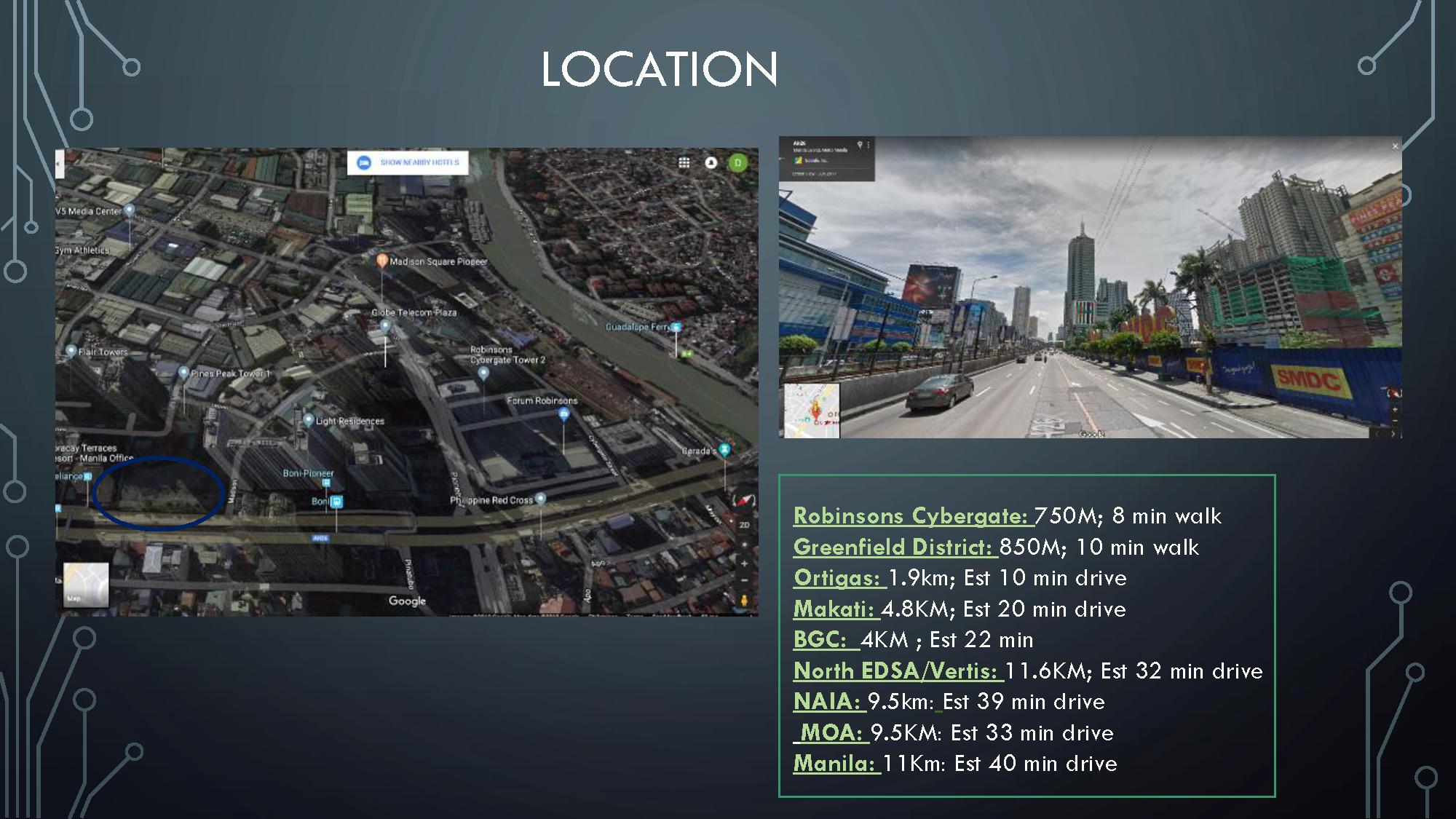Select the Carada's restaurant pin
This screenshot has height=819, width=1456.
pos(724,450)
